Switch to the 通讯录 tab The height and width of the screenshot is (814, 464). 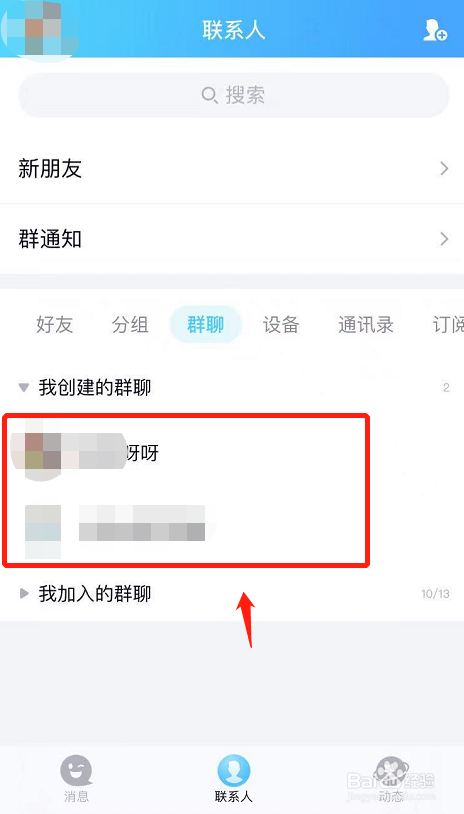click(x=366, y=325)
